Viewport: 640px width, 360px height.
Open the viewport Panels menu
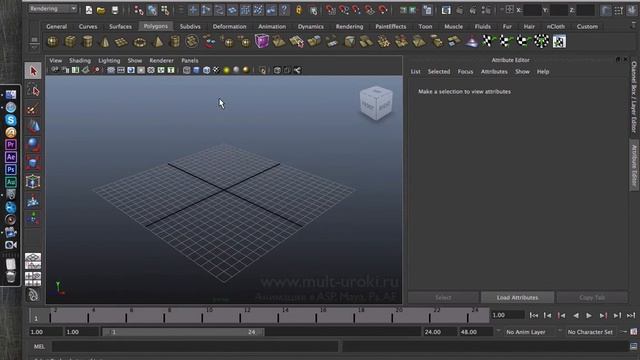(x=190, y=60)
